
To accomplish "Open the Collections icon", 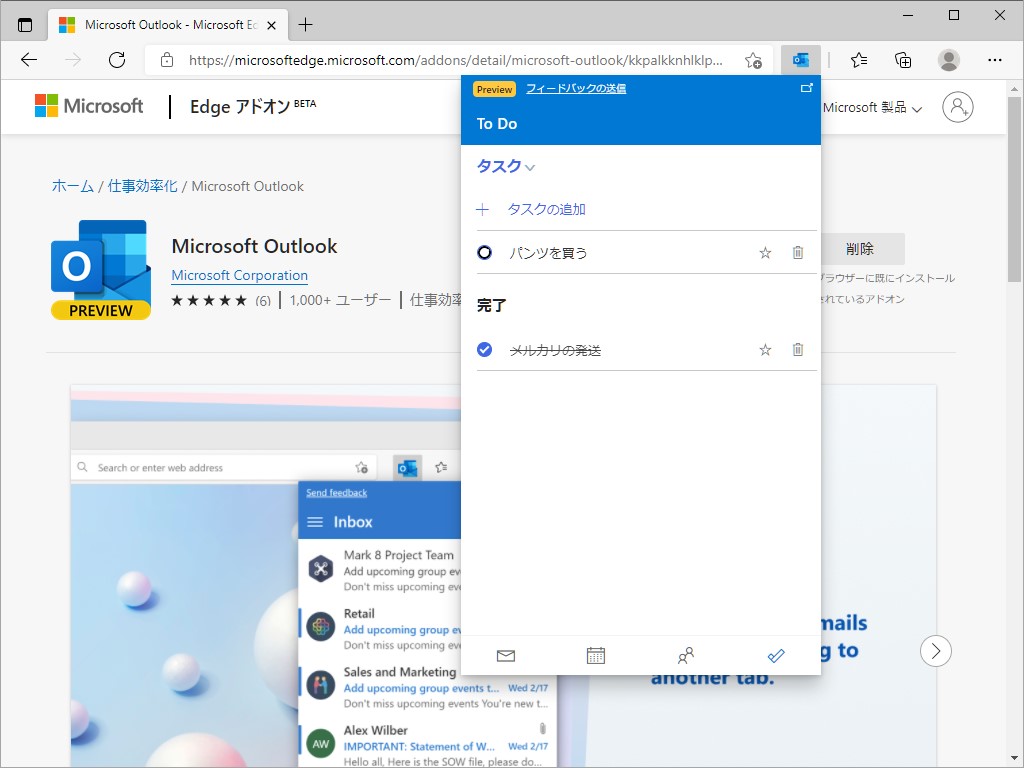I will (x=903, y=60).
